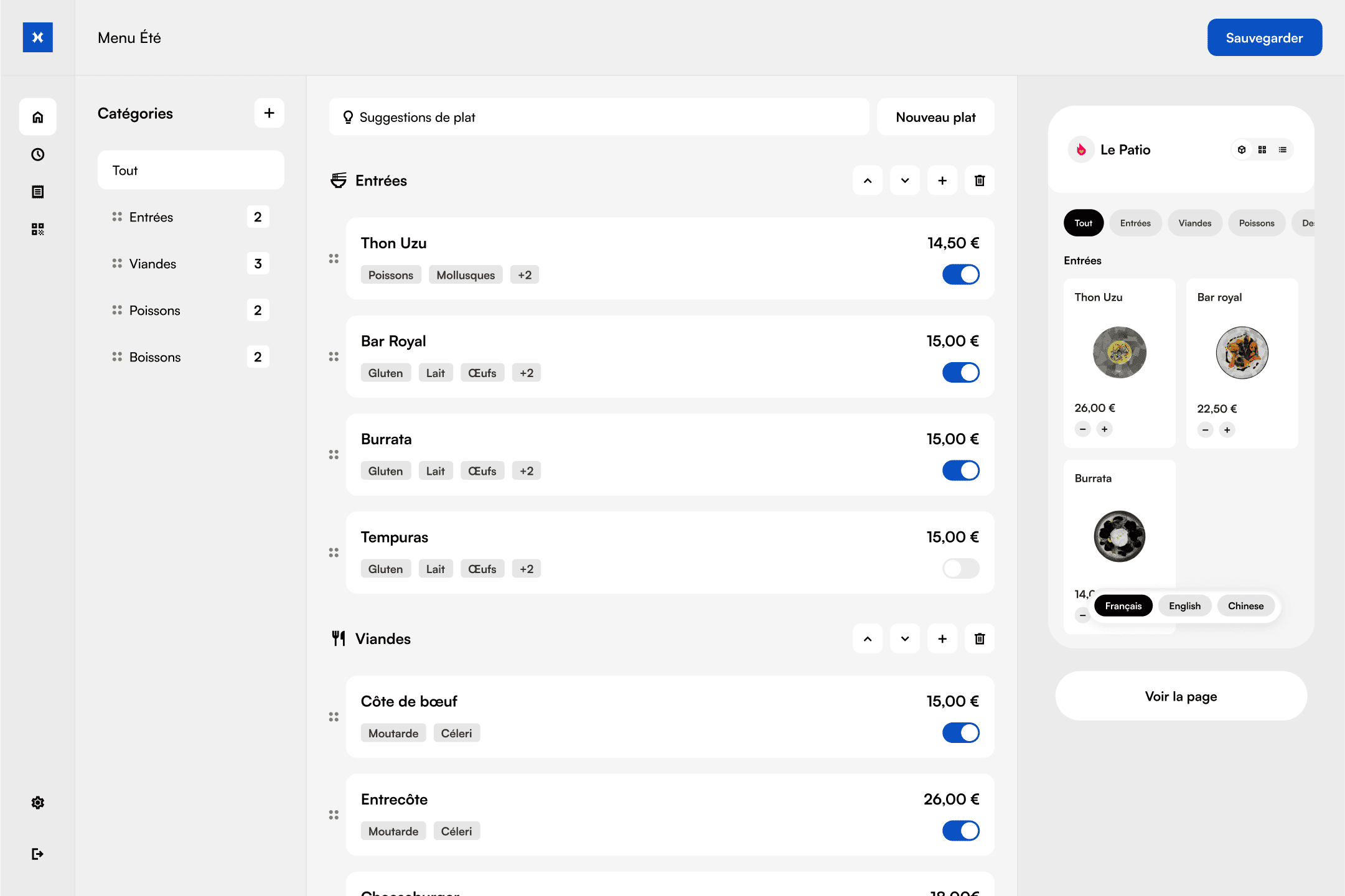Disable the Côte de bœuf toggle
1345x896 pixels.
(960, 733)
